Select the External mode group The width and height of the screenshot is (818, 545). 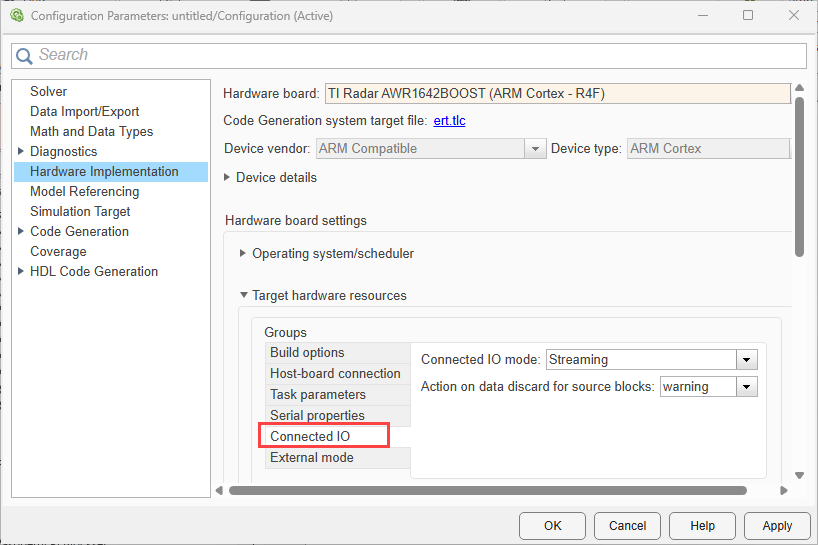338,457
